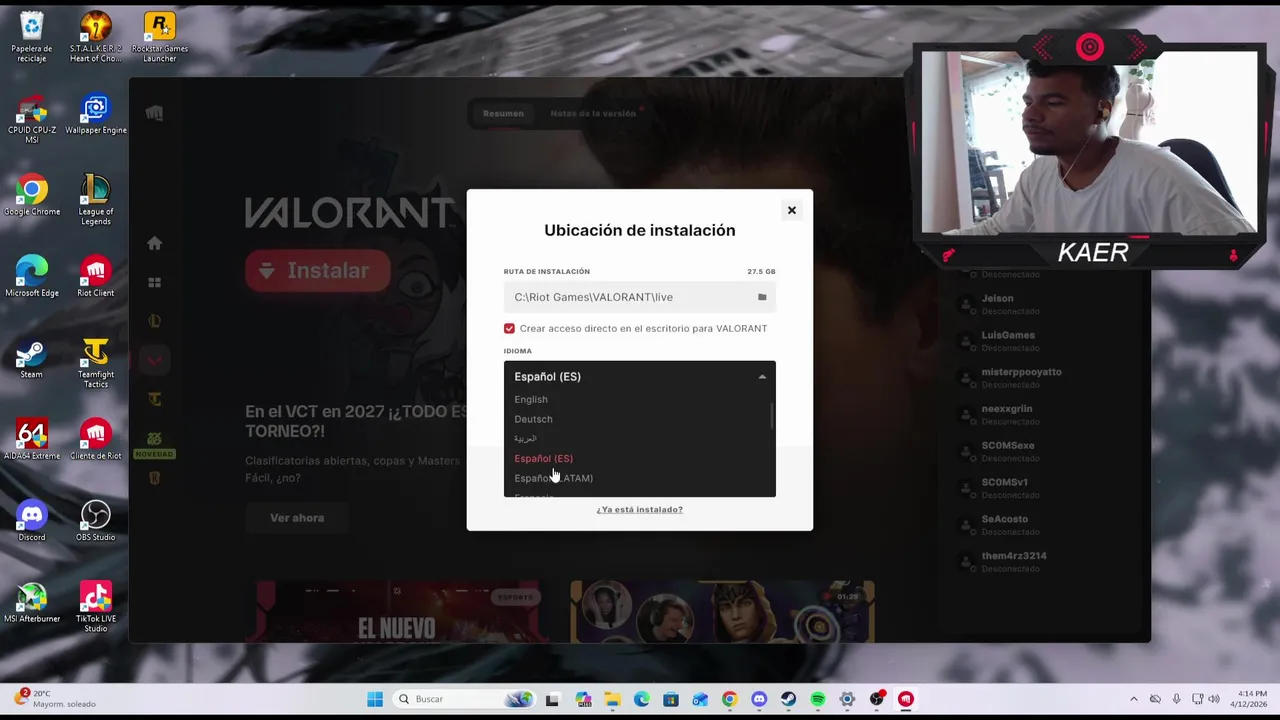
Task: Select Rockstar Games Launcher desktop icon
Action: [x=160, y=37]
